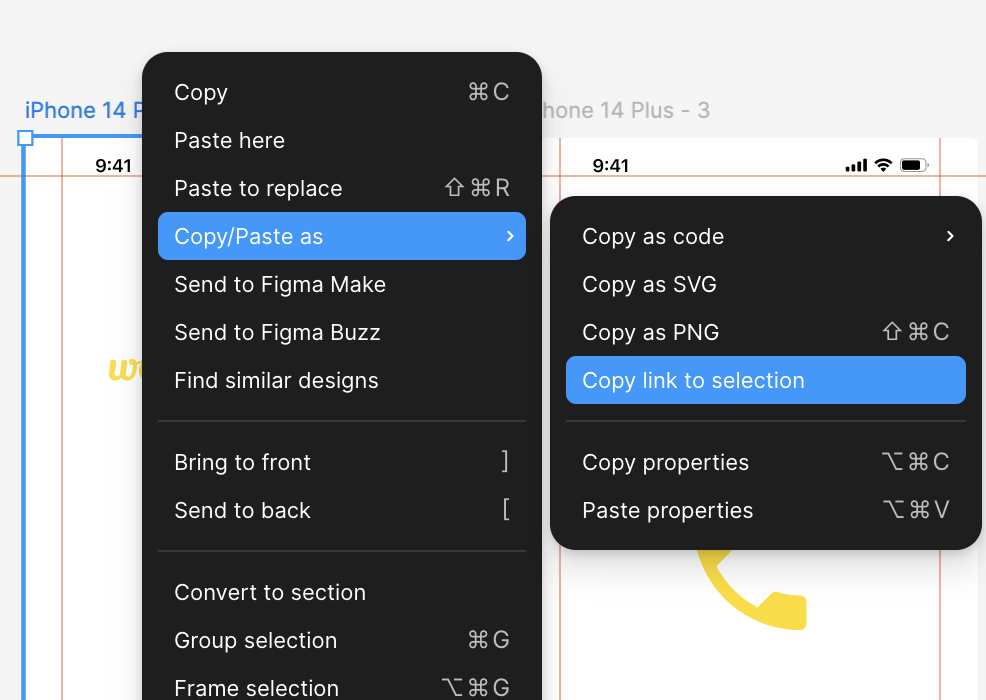Click Bring to front option

tap(340, 463)
